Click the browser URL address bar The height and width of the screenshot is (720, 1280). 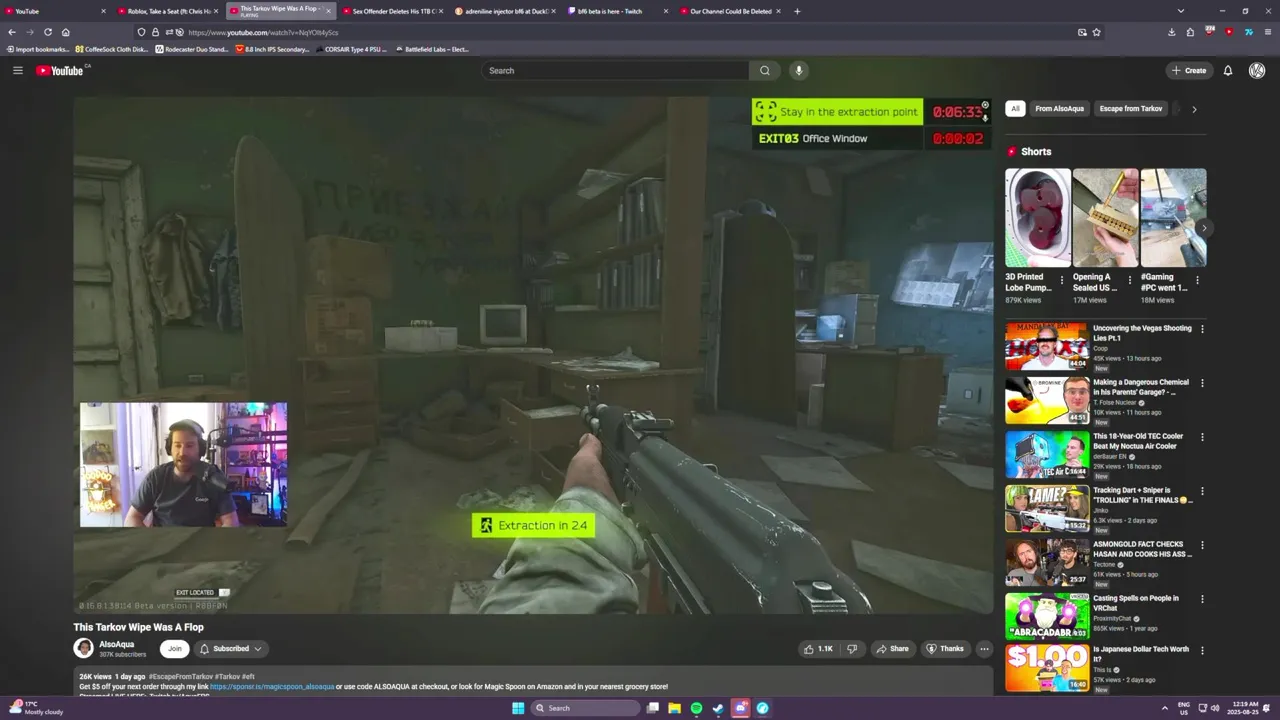(x=600, y=32)
